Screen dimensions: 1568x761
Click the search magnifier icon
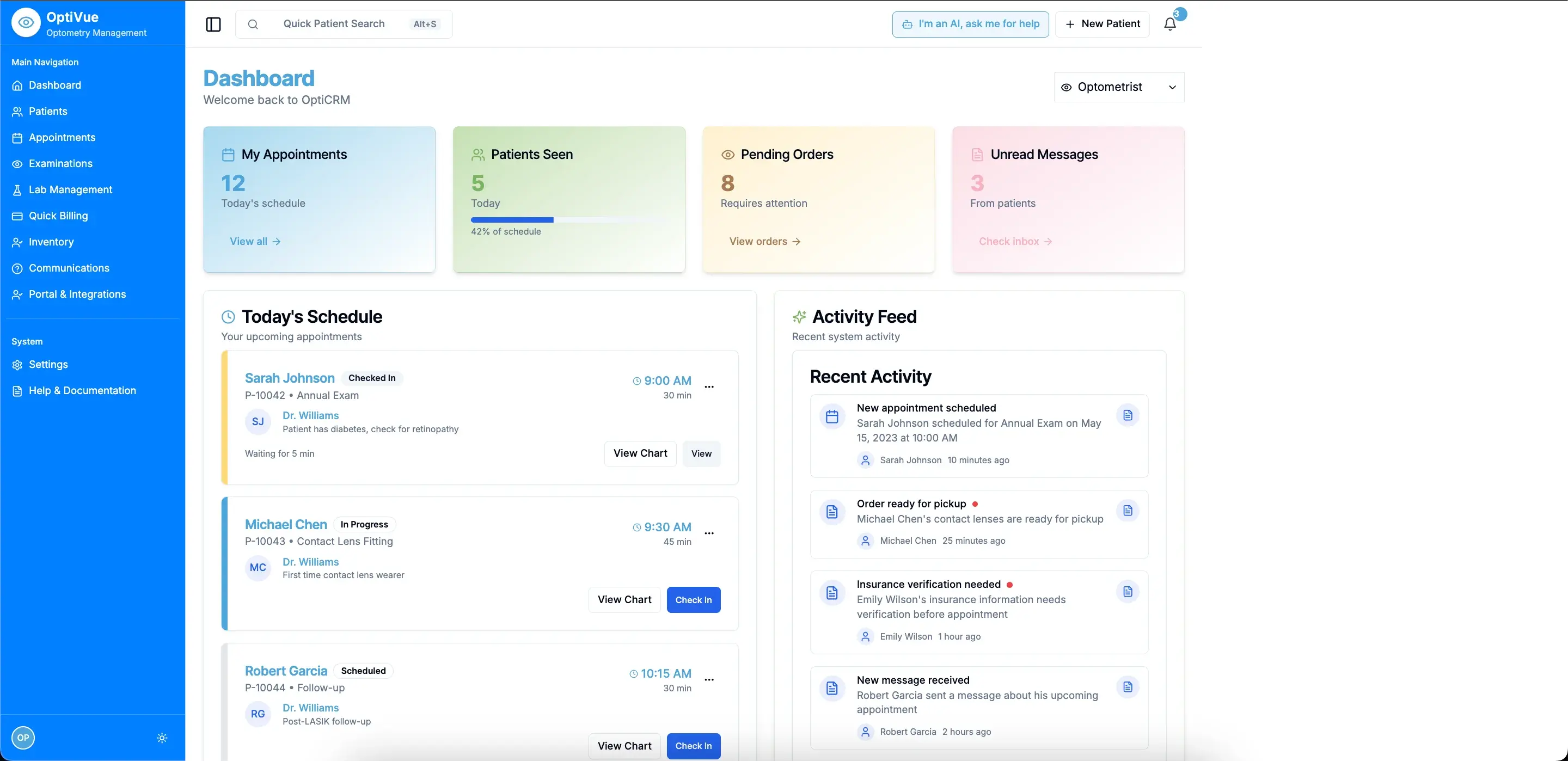(253, 24)
